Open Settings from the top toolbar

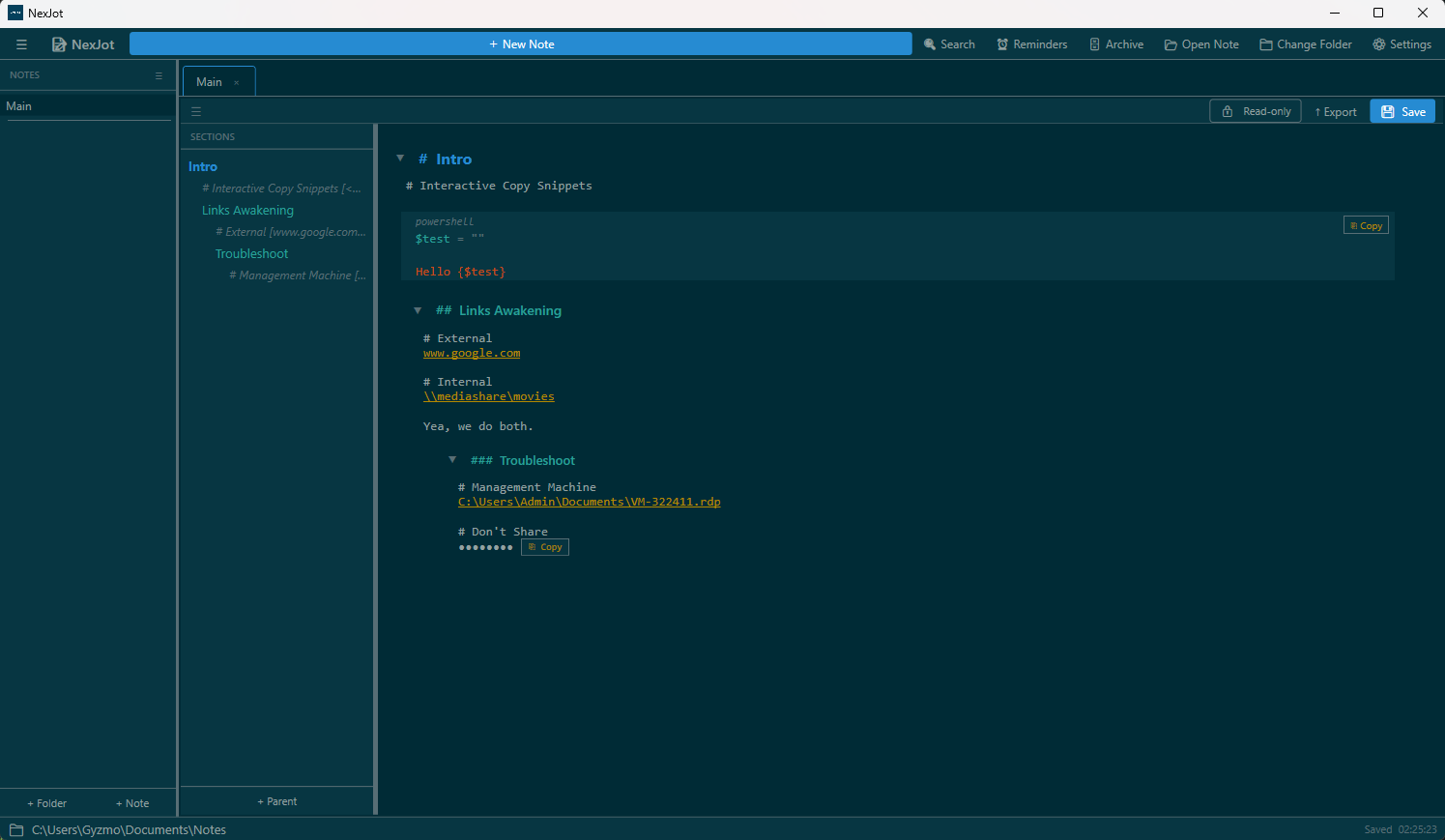(1402, 44)
